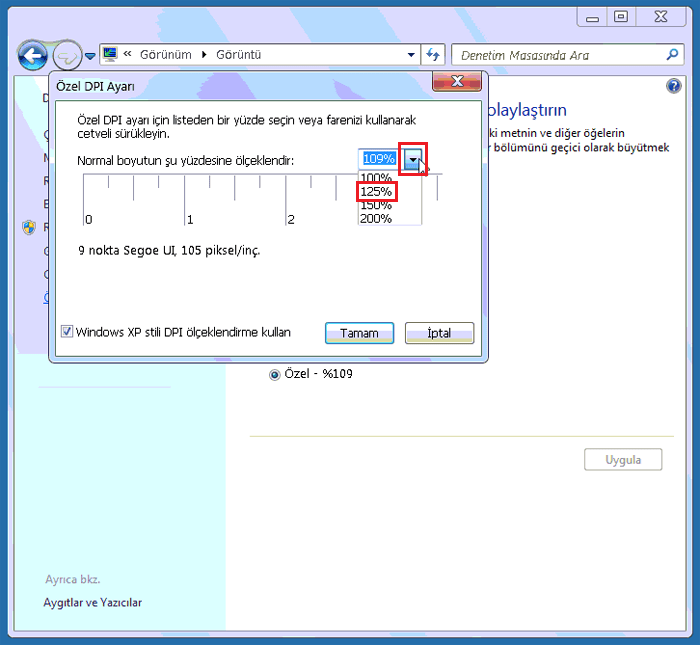Maximize the Control Panel window

pos(621,17)
